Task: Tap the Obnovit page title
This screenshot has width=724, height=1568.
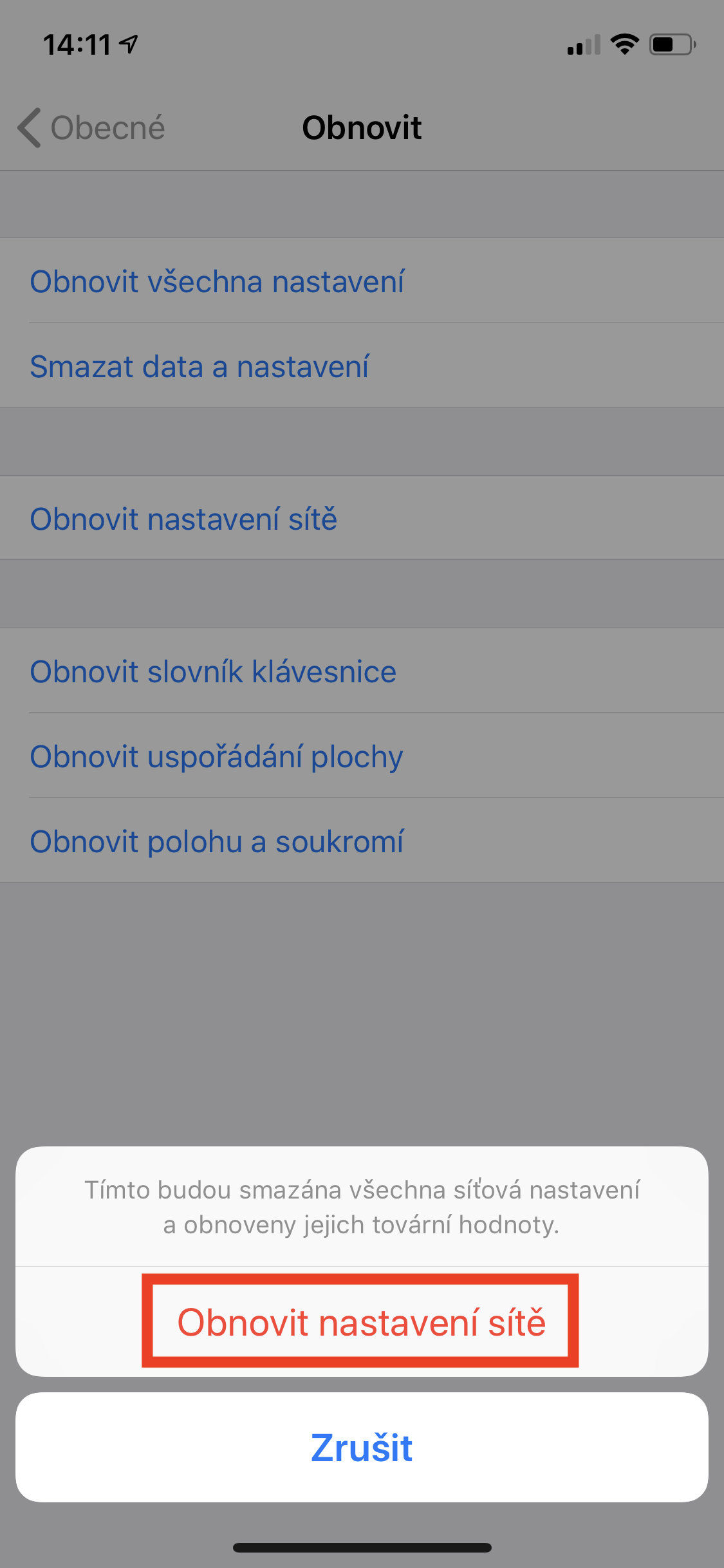Action: tap(362, 127)
